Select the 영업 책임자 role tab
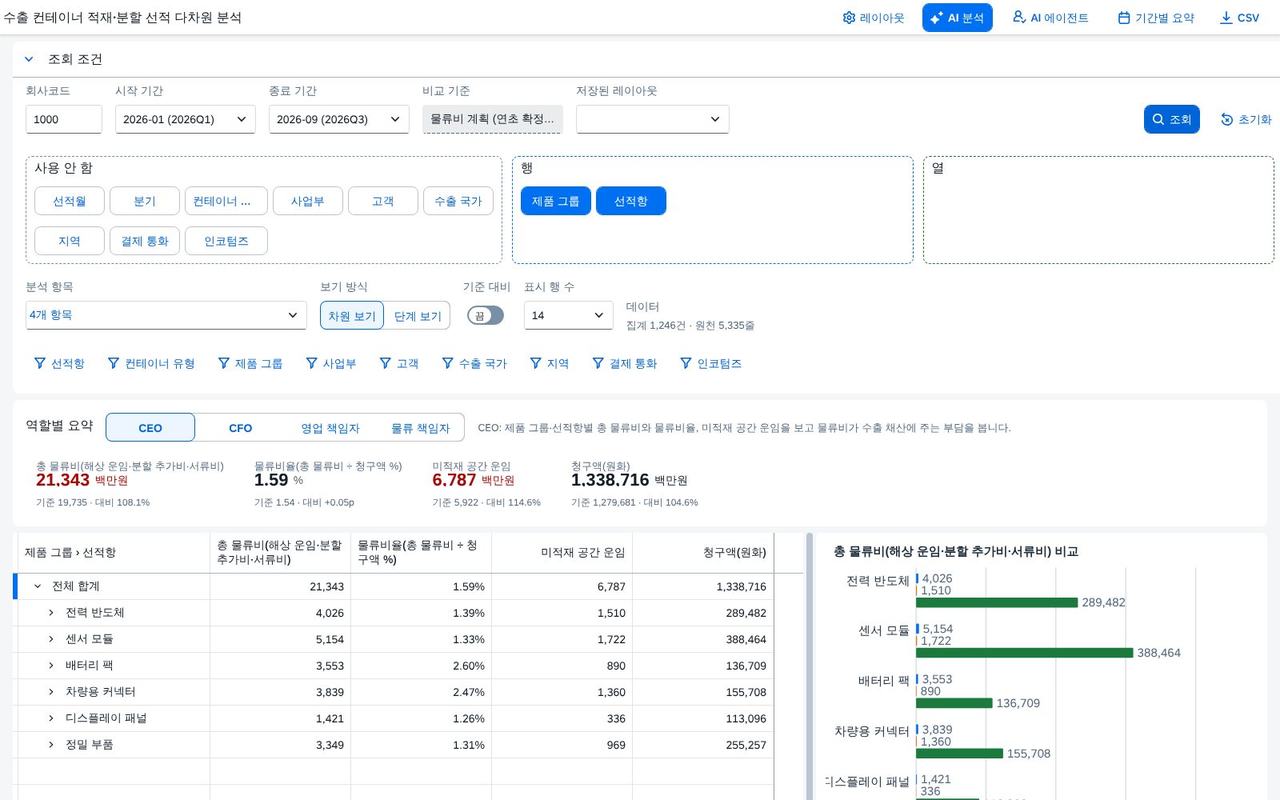 (330, 428)
